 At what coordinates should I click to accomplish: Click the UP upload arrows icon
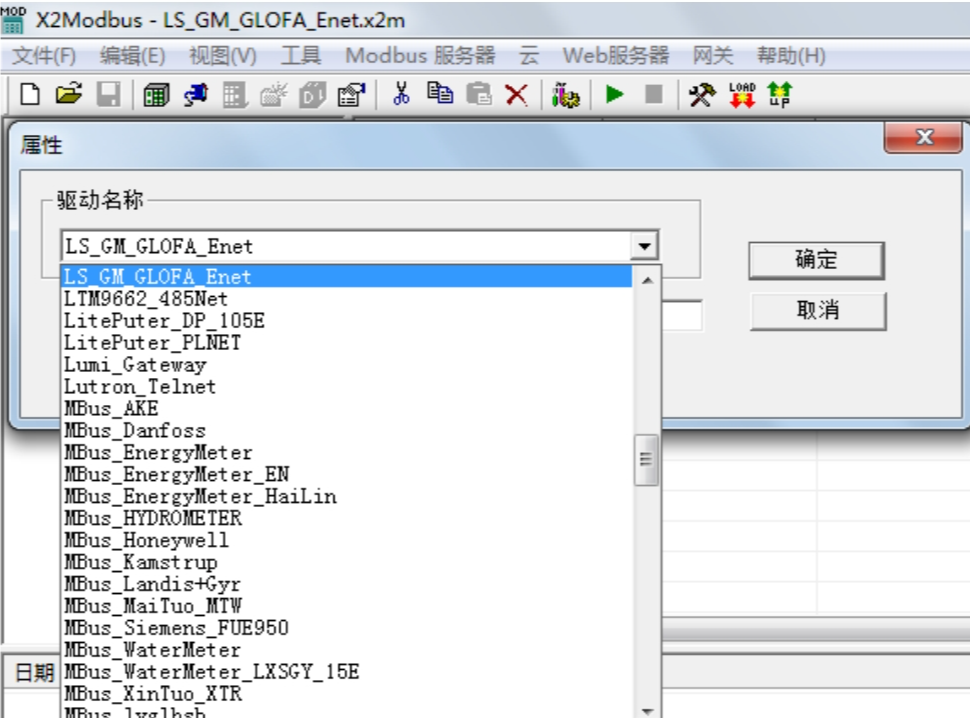tap(779, 95)
